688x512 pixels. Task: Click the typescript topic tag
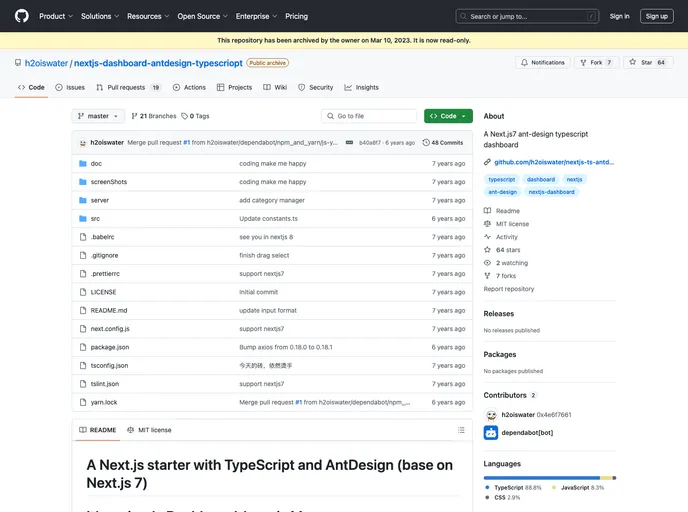(502, 179)
